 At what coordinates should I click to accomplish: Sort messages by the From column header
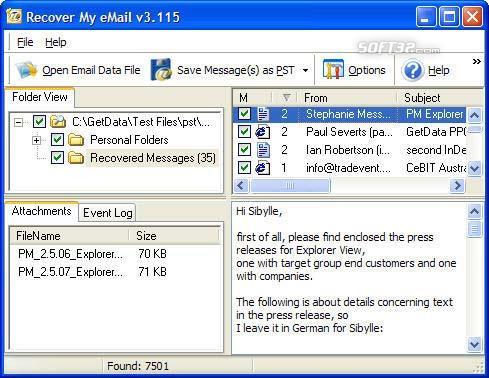point(348,98)
